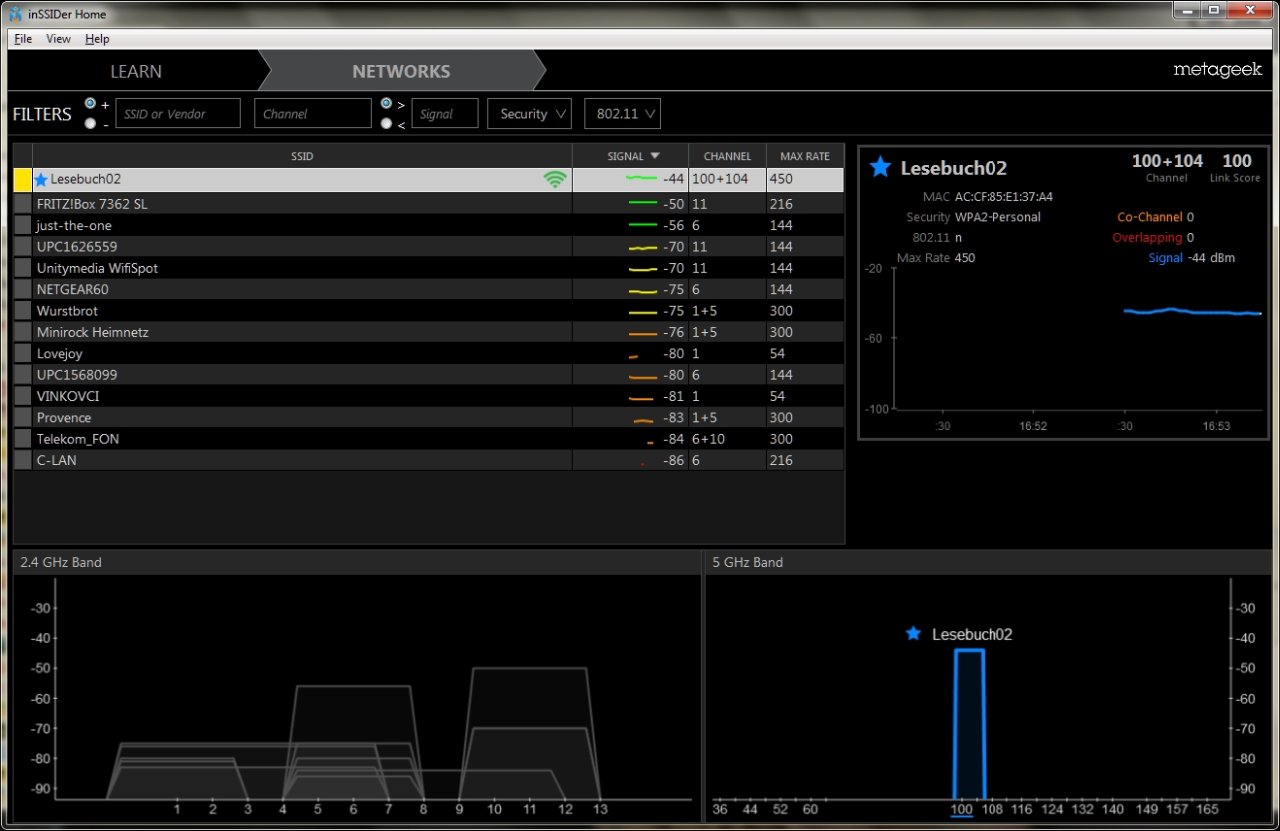The width and height of the screenshot is (1280, 831).
Task: Focus the Channel filter field
Action: click(313, 114)
